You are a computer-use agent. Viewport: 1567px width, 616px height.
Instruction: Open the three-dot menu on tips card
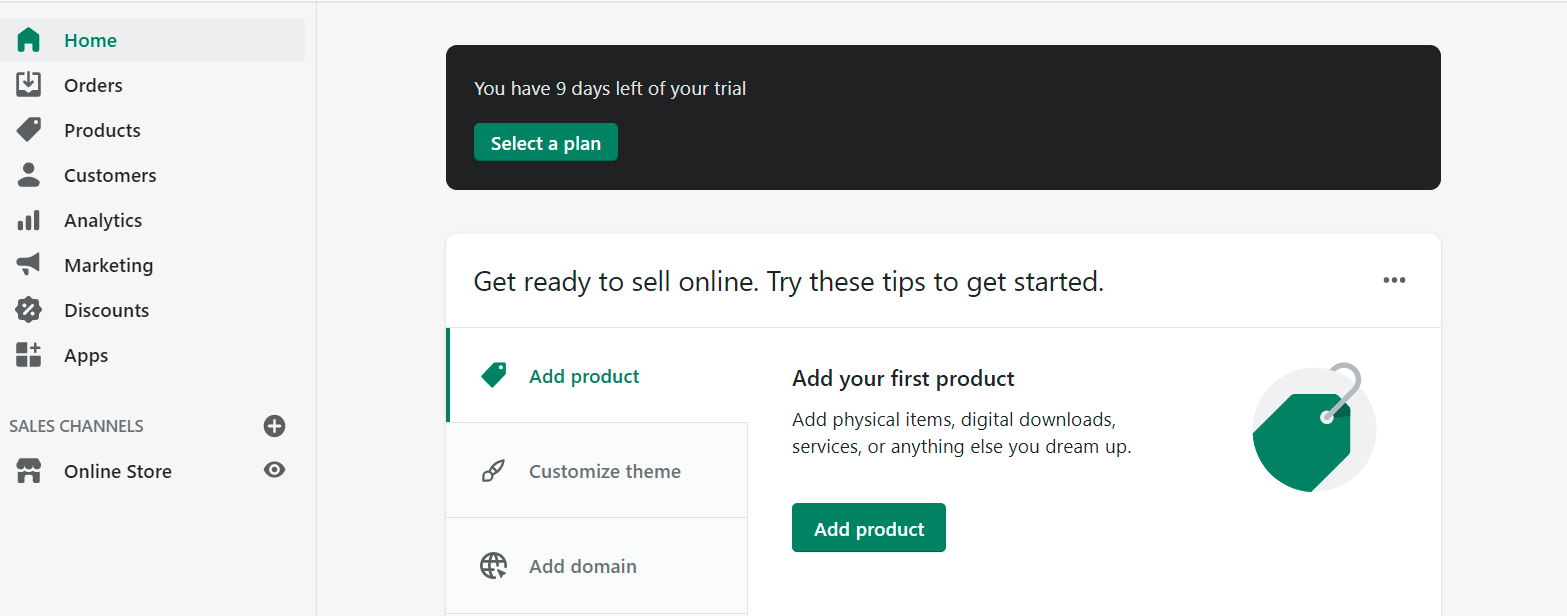pyautogui.click(x=1394, y=280)
